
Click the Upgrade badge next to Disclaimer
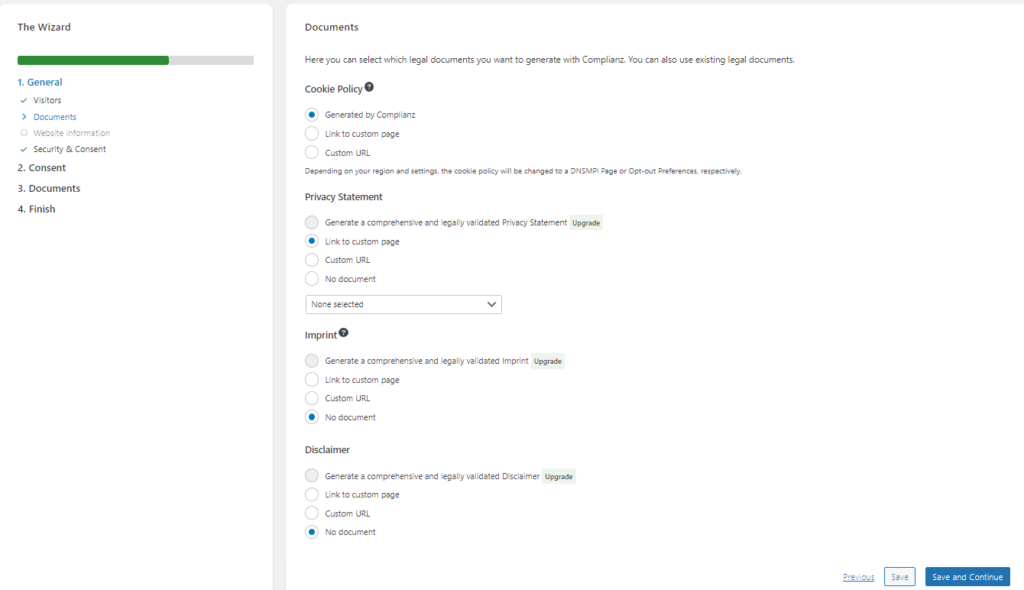point(559,476)
